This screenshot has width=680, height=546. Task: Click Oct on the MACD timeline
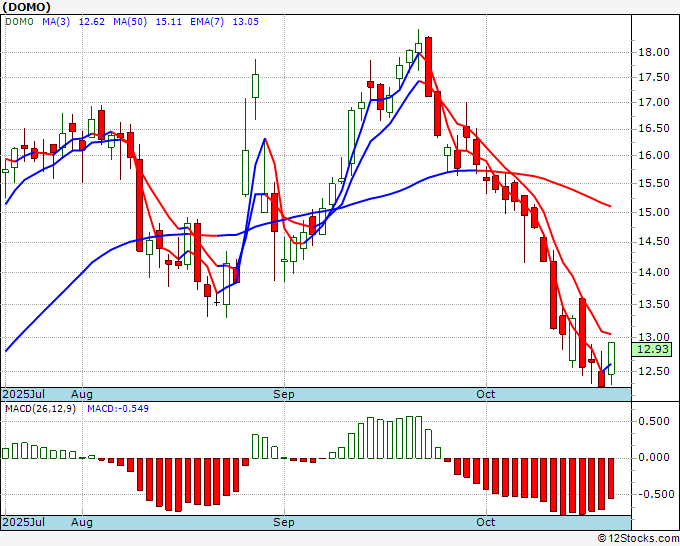tap(486, 522)
